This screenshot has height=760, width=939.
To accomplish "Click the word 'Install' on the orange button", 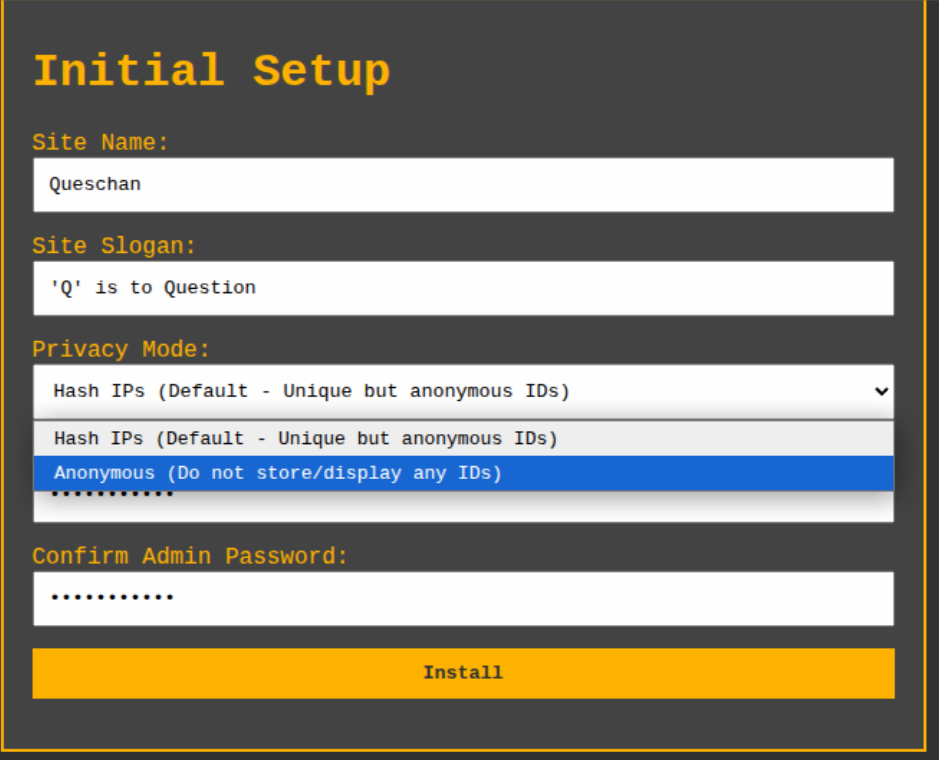I will (x=462, y=673).
